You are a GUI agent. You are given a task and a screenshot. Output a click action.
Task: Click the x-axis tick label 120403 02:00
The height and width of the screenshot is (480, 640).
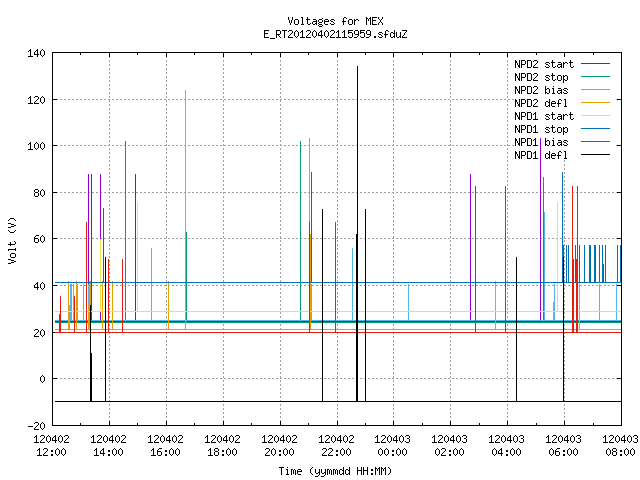[x=449, y=446]
